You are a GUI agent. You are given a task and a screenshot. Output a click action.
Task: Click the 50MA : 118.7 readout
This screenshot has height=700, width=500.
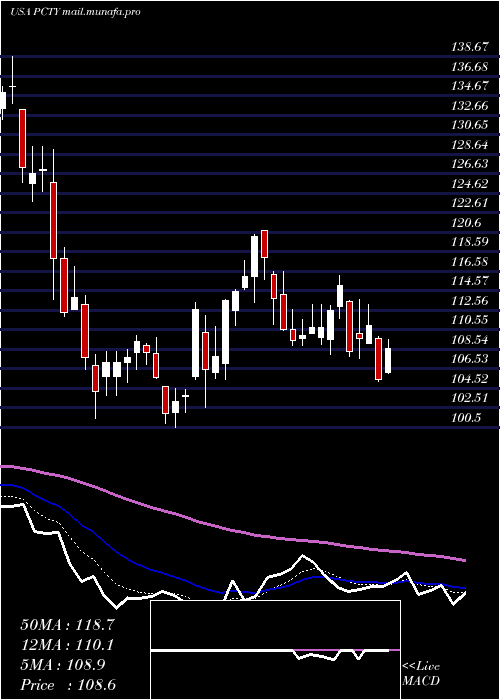click(x=67, y=625)
